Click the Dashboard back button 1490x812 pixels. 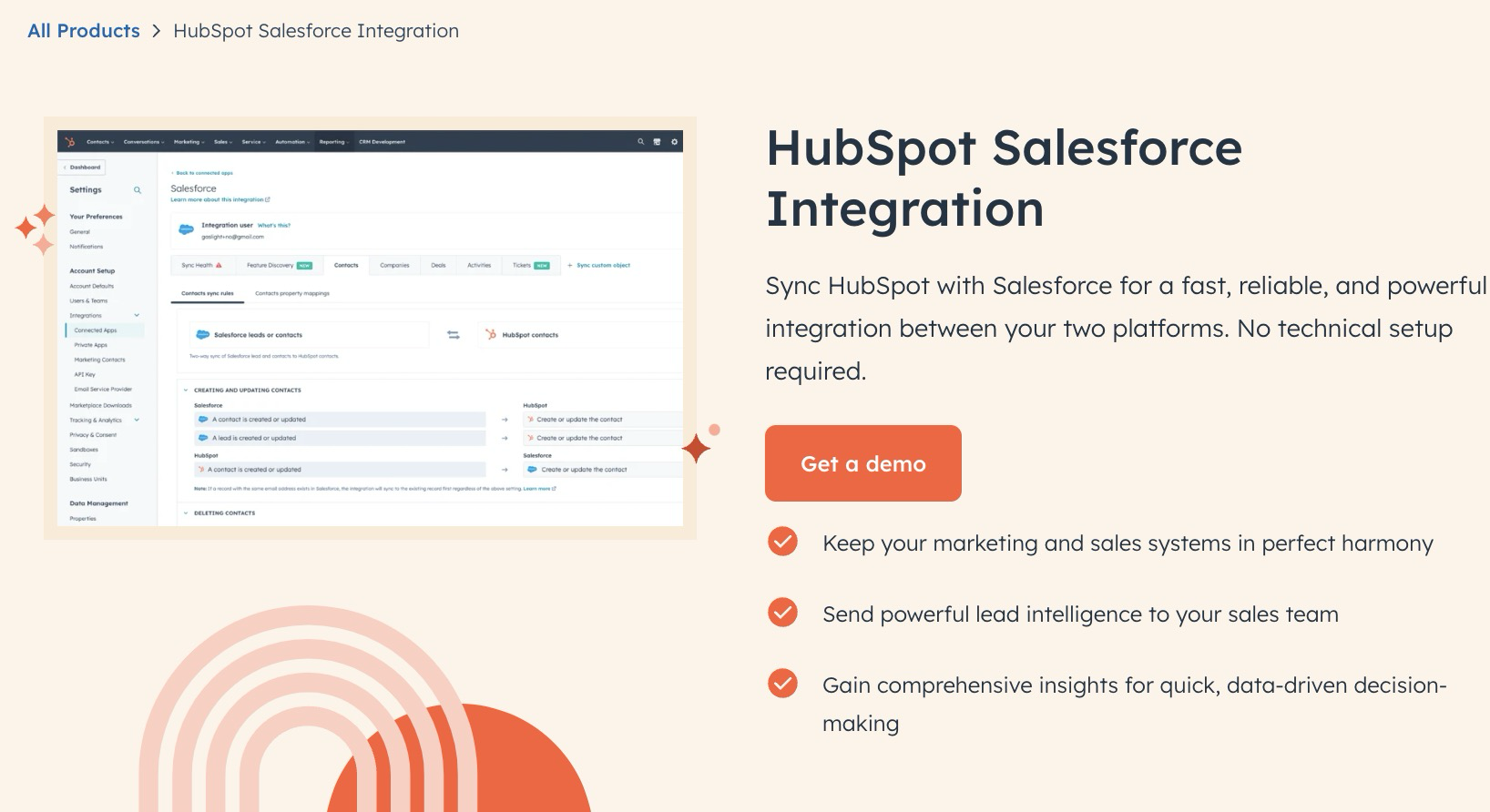coord(83,167)
